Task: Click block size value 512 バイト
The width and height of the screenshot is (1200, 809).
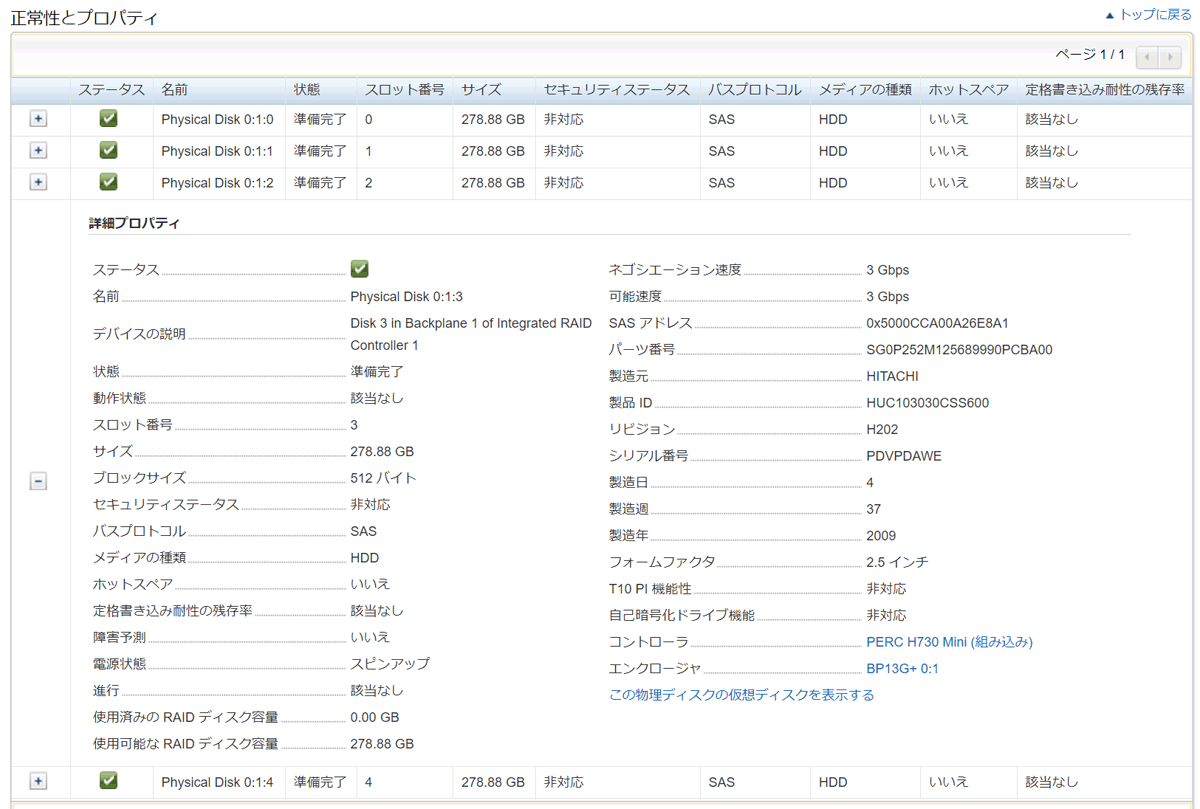Action: [x=384, y=478]
